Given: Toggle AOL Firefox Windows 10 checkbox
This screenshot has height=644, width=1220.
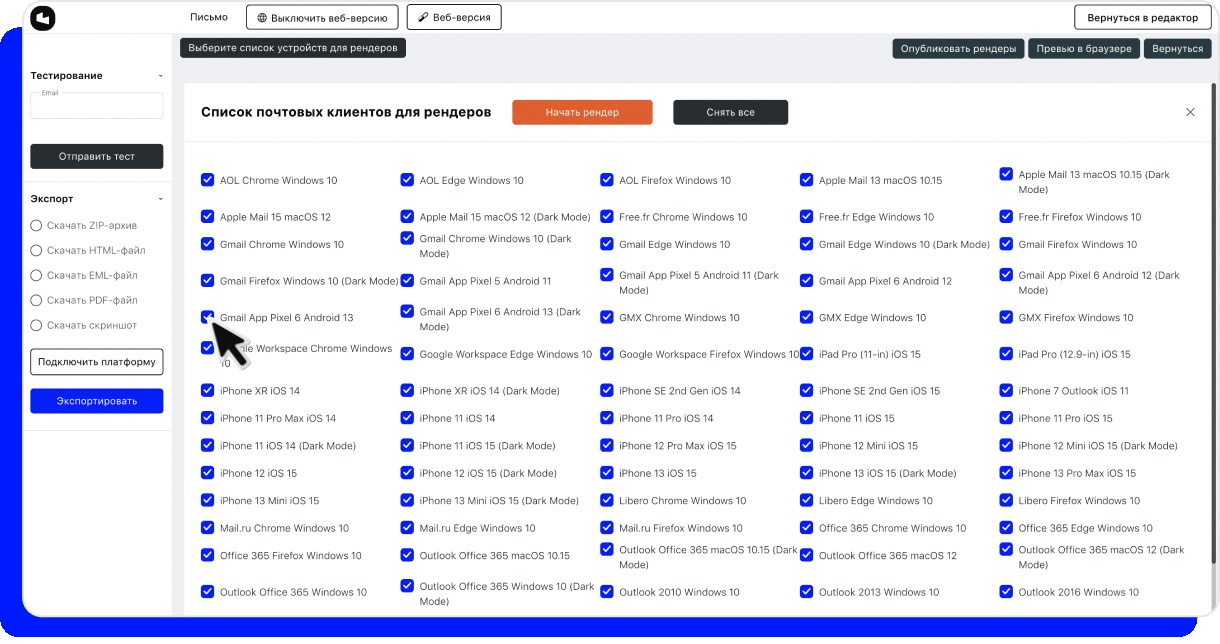Looking at the screenshot, I should 607,180.
